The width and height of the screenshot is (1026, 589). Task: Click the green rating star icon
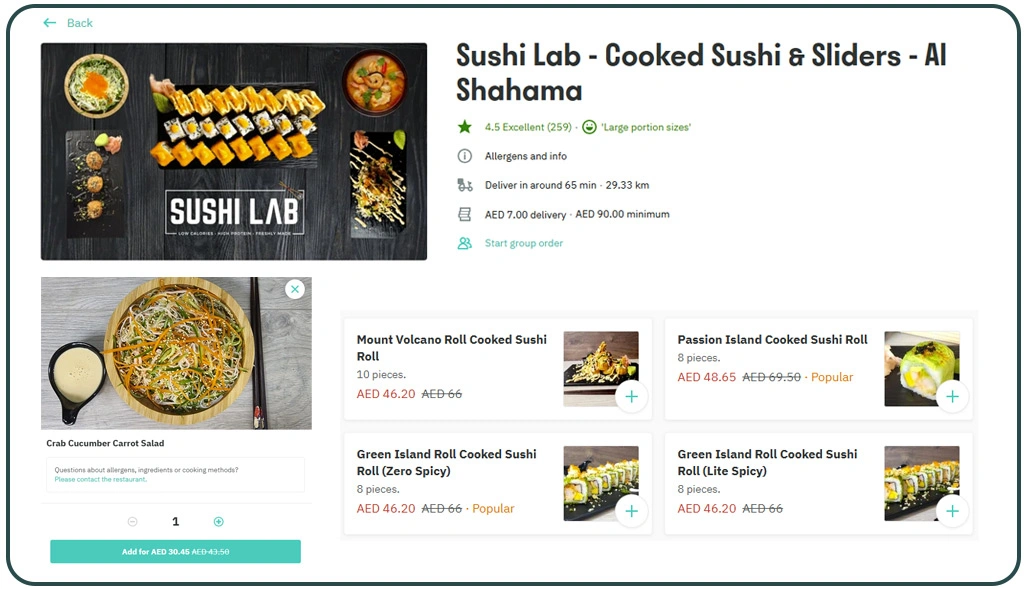click(x=464, y=127)
